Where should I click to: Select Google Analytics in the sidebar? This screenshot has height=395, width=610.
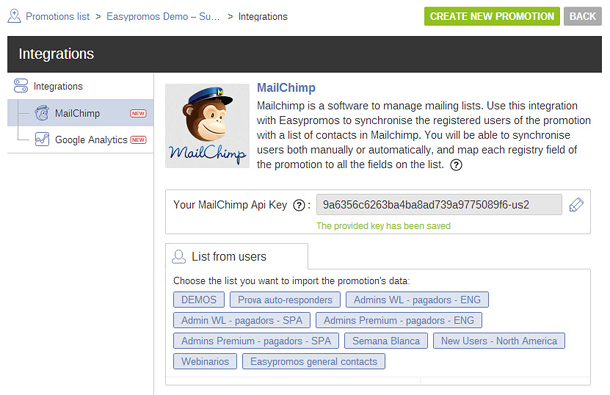coord(91,140)
